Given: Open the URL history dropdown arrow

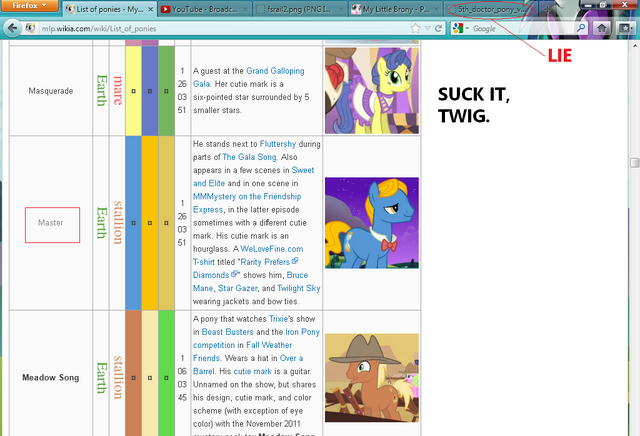Looking at the screenshot, I should coord(427,28).
